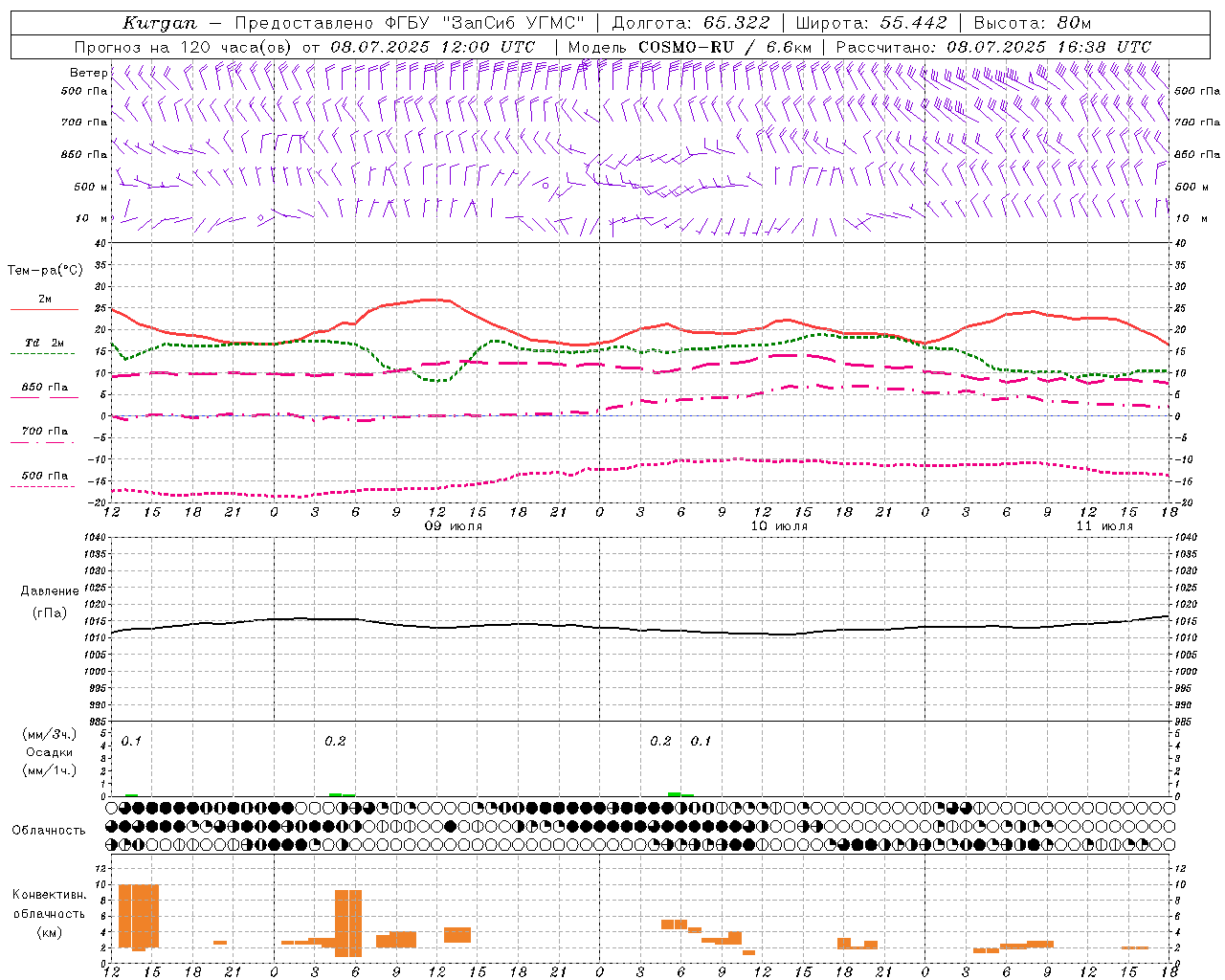The image size is (1225, 980).
Task: Click the '(мм/1ч.)' precipitation unit label
Action: (50, 770)
